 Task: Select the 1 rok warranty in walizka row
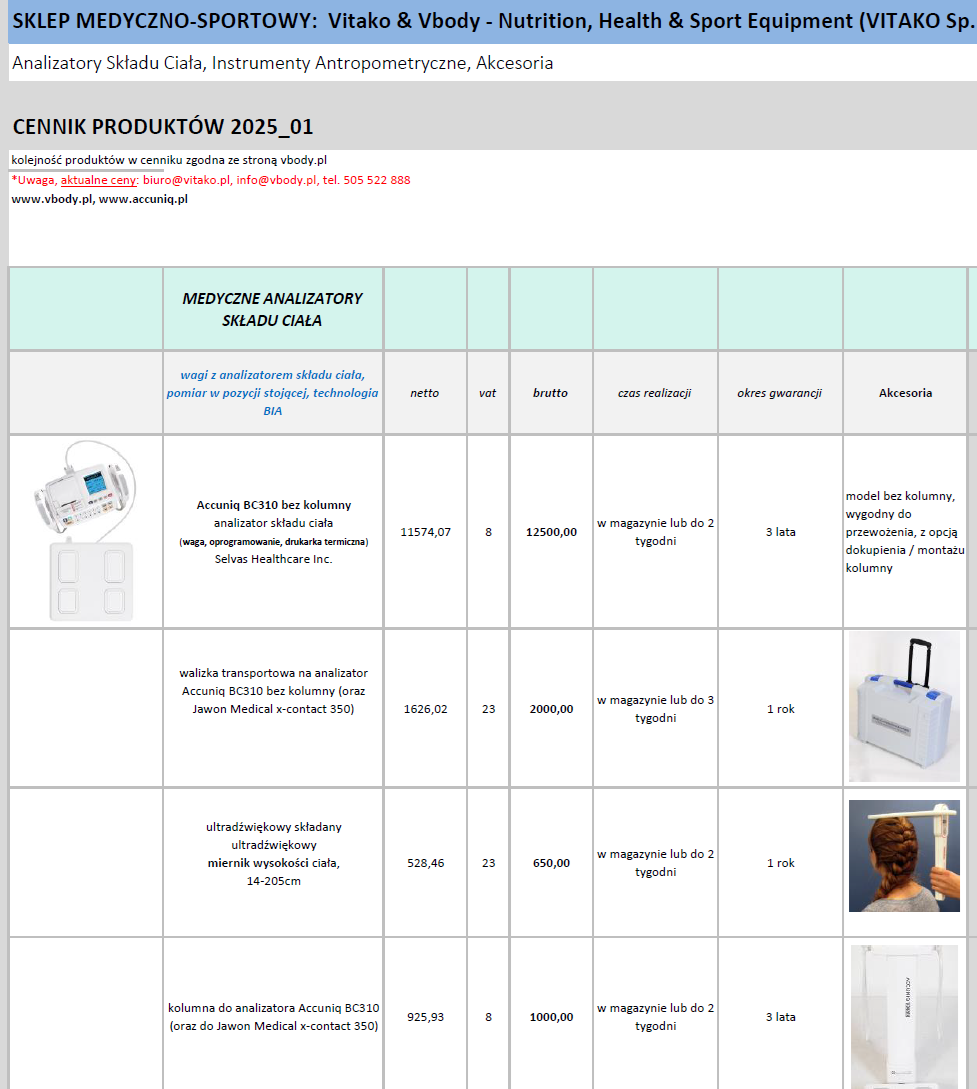(780, 708)
